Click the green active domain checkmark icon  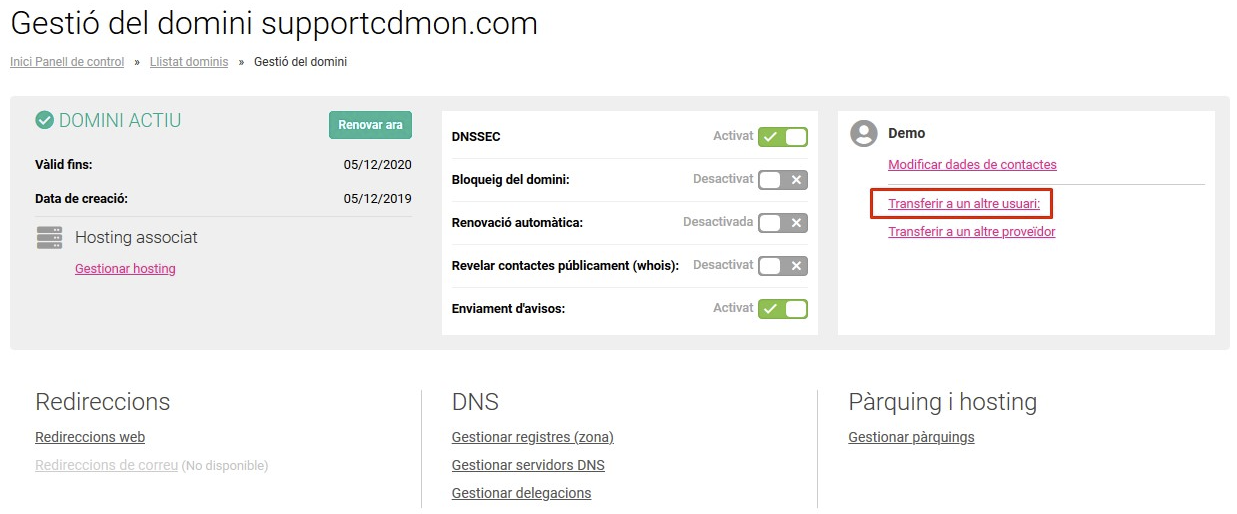pyautogui.click(x=44, y=121)
